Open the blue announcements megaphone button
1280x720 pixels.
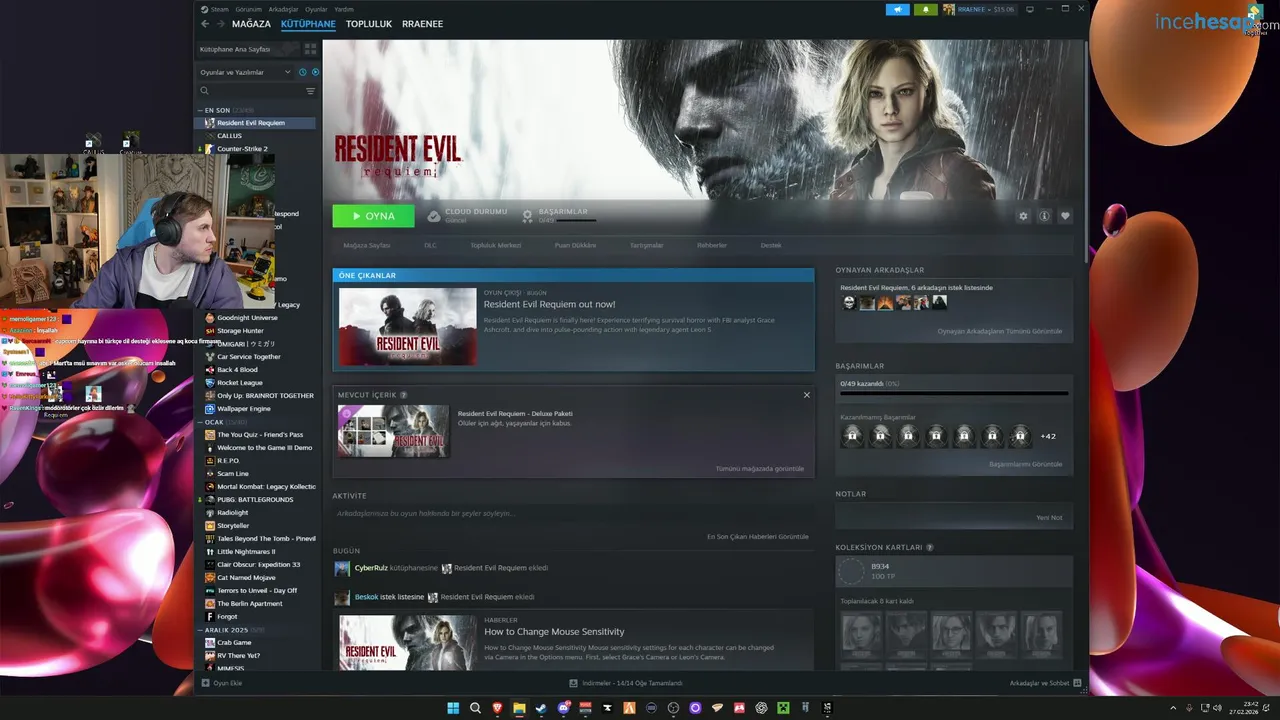tap(897, 9)
